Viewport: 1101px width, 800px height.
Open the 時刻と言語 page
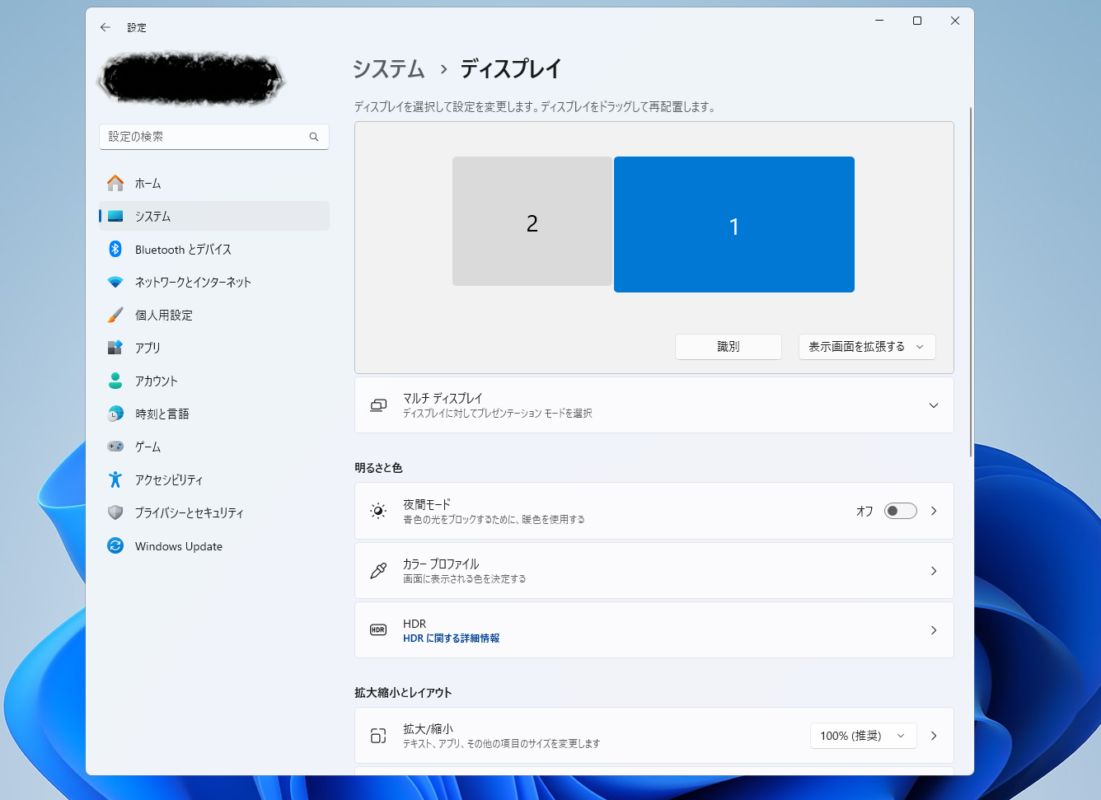(x=214, y=414)
